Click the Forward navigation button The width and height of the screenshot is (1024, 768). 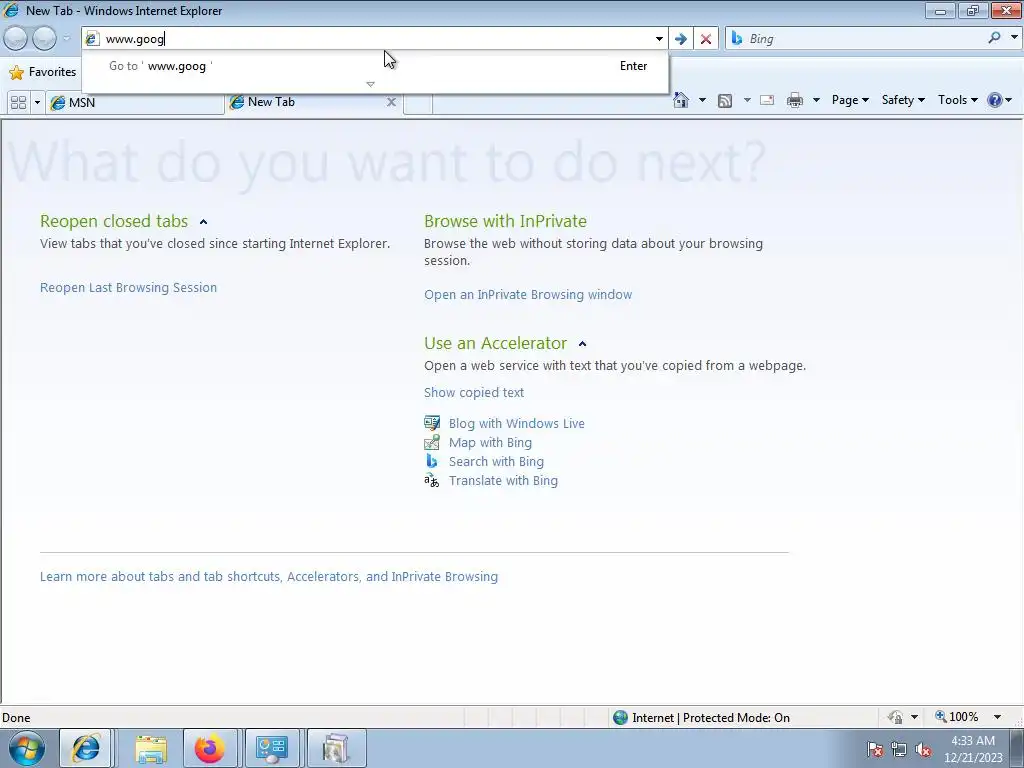[x=44, y=39]
